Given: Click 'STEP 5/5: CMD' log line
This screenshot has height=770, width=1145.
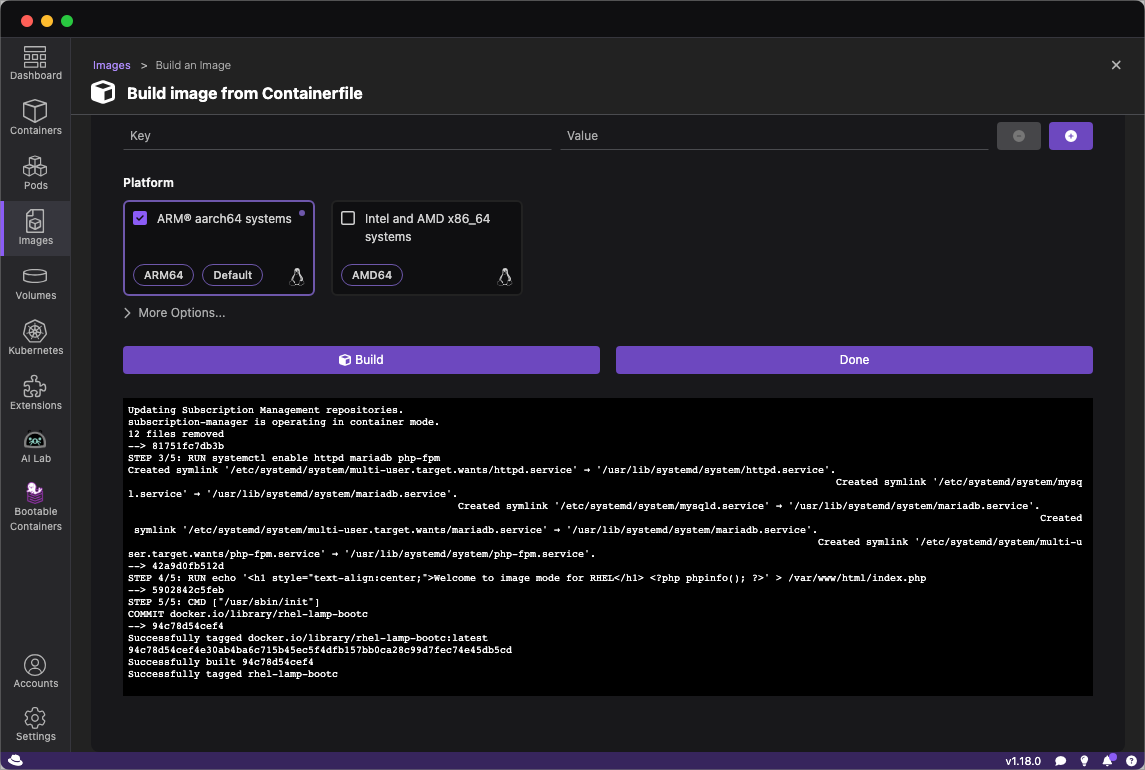Looking at the screenshot, I should pyautogui.click(x=223, y=602).
